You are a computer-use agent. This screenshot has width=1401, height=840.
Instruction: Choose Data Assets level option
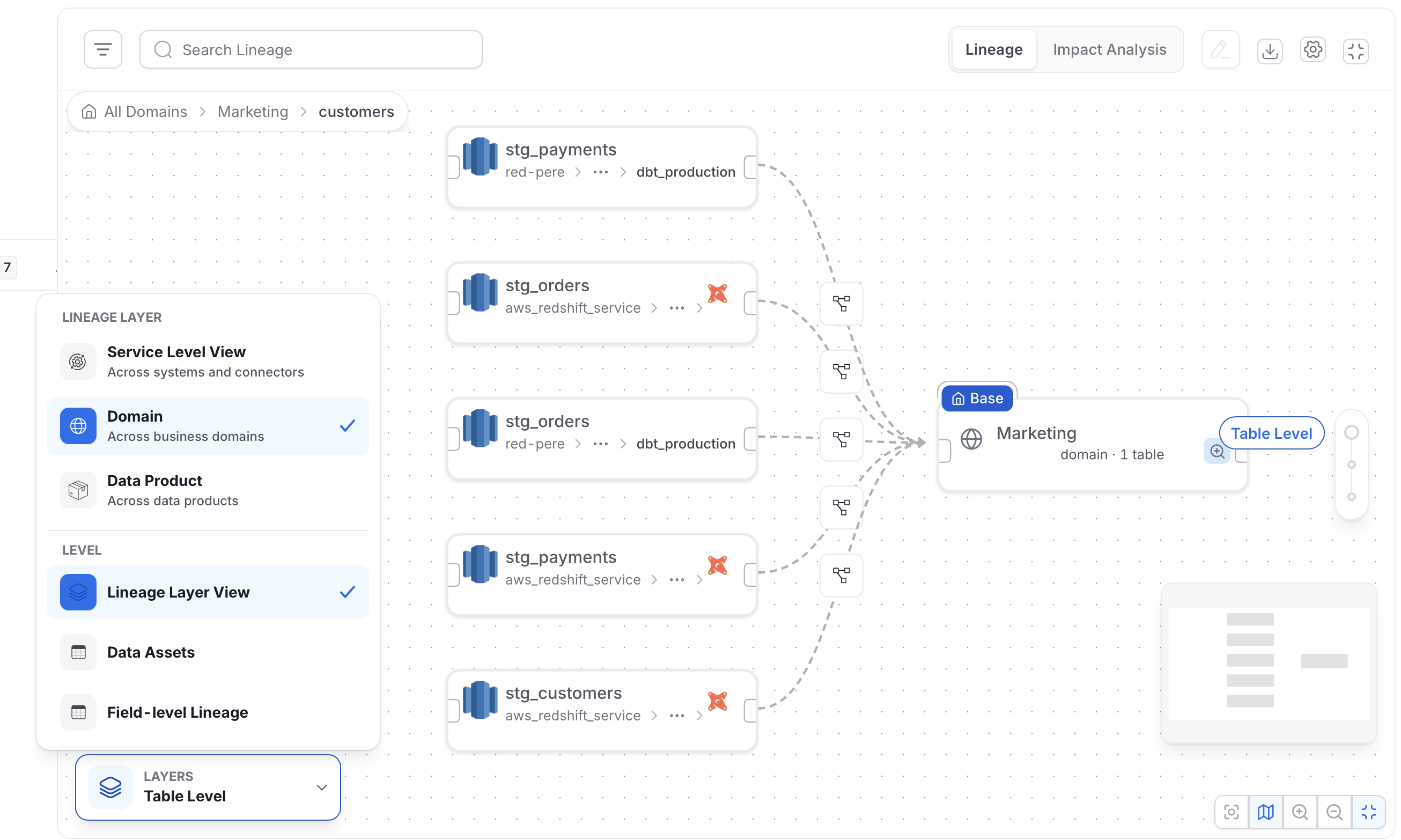point(208,652)
